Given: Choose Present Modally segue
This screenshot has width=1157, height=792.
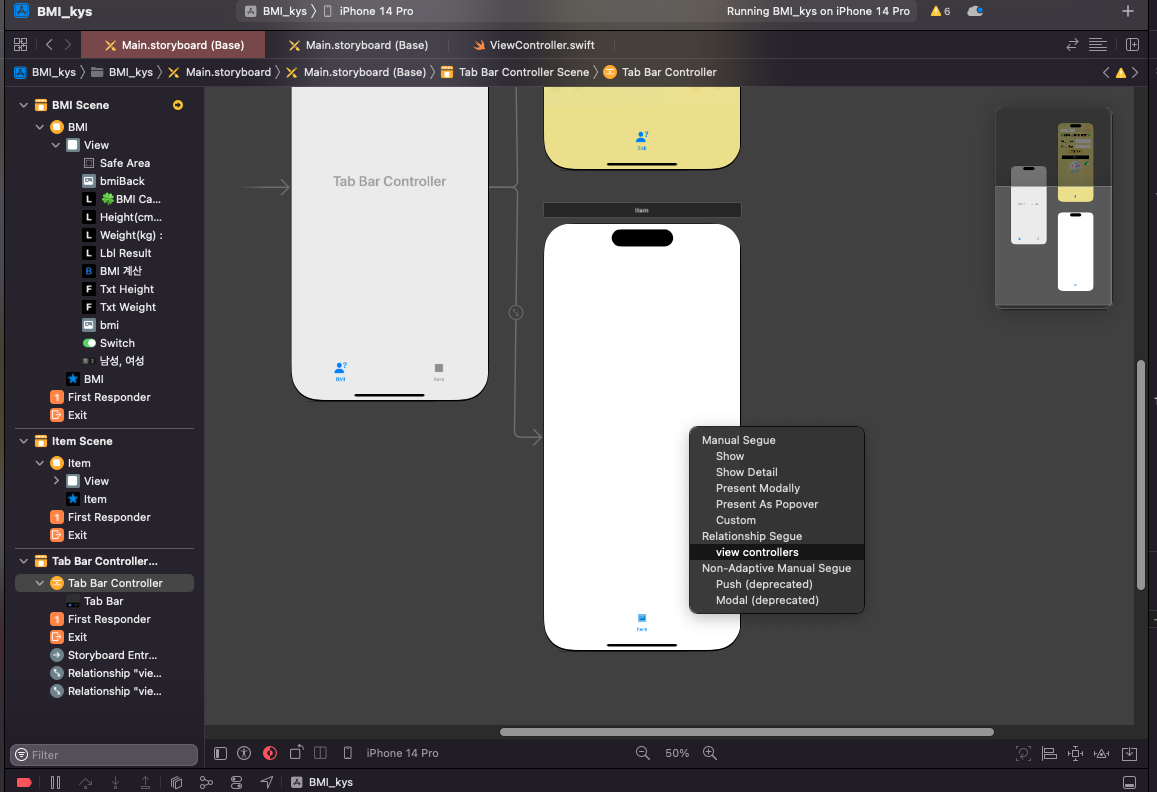Looking at the screenshot, I should [x=757, y=488].
